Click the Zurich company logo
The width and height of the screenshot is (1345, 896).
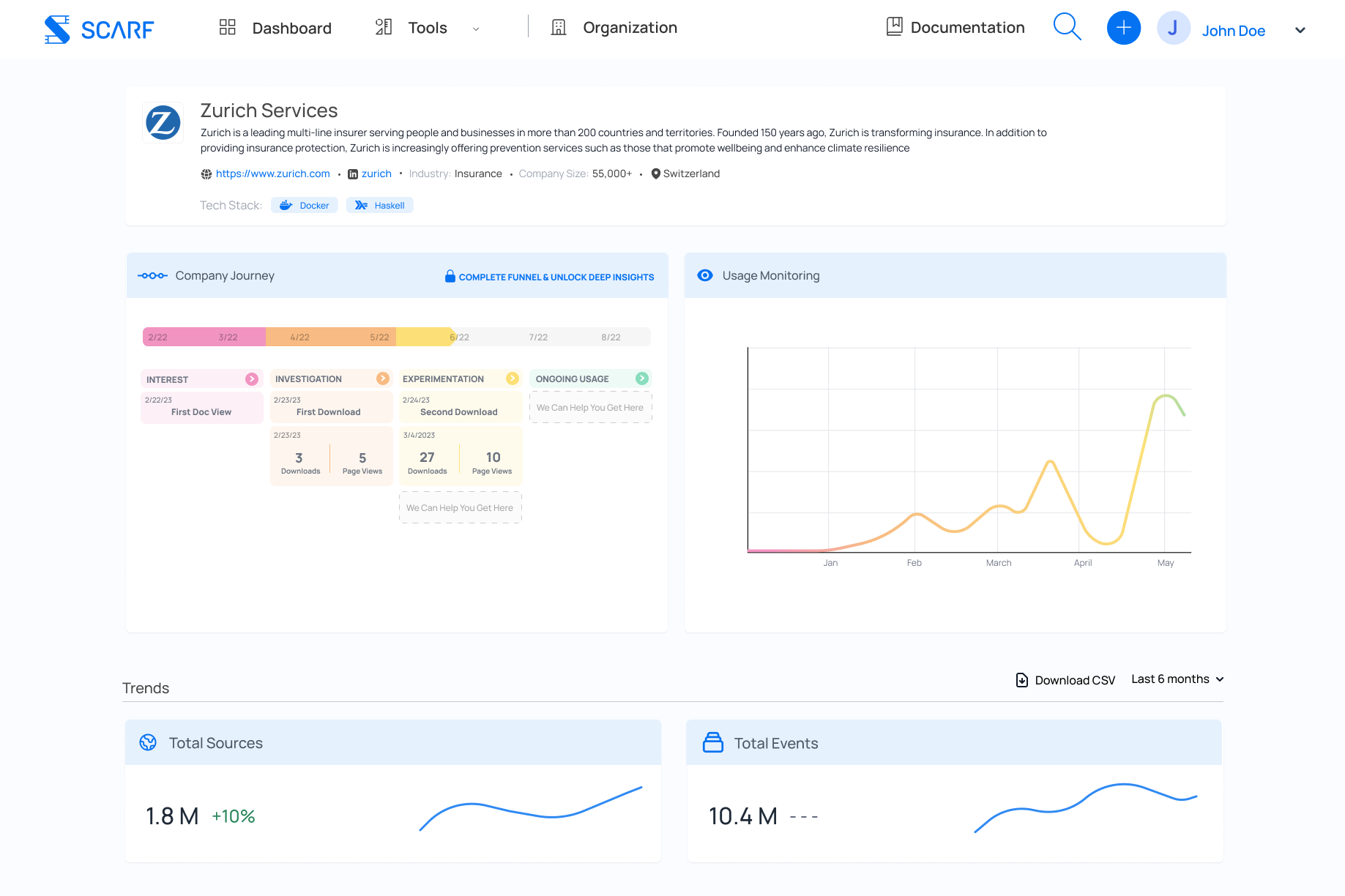pyautogui.click(x=163, y=122)
